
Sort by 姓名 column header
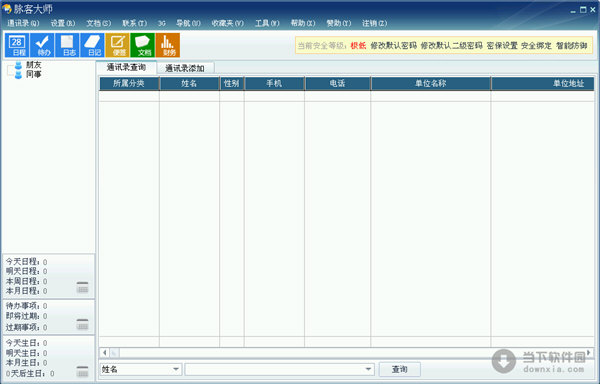pyautogui.click(x=189, y=83)
